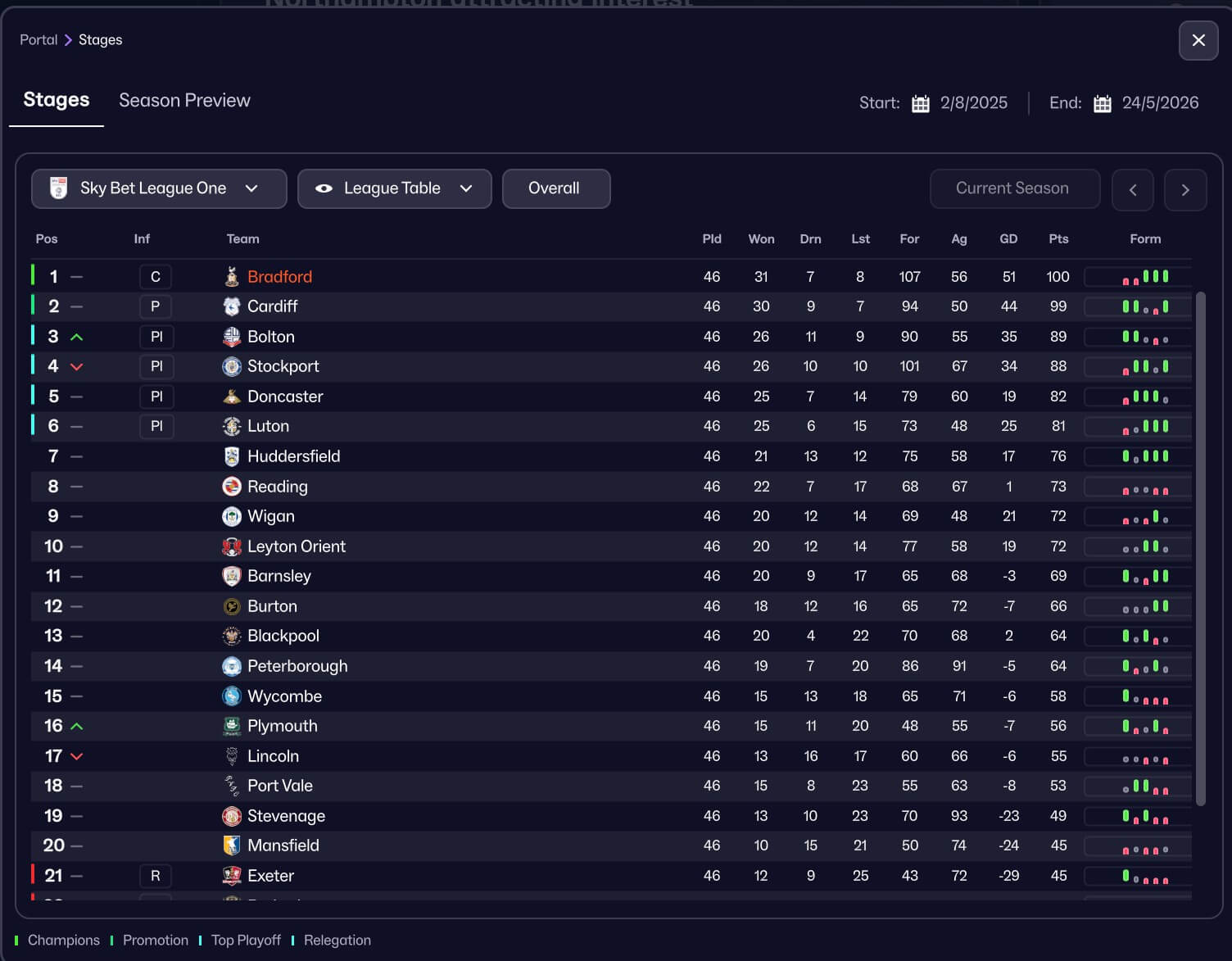The image size is (1232, 961).
Task: Click the Cardiff club crest icon
Action: [x=232, y=306]
